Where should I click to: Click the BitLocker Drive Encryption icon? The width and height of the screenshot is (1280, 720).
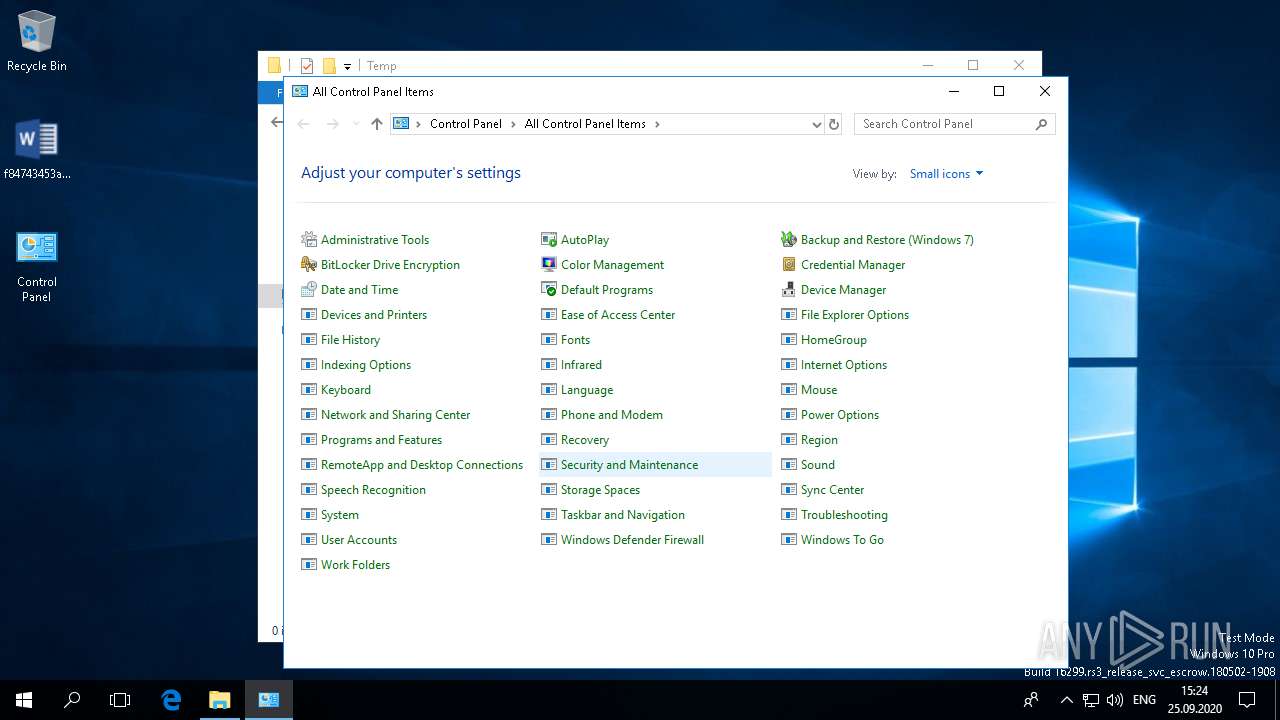[309, 265]
